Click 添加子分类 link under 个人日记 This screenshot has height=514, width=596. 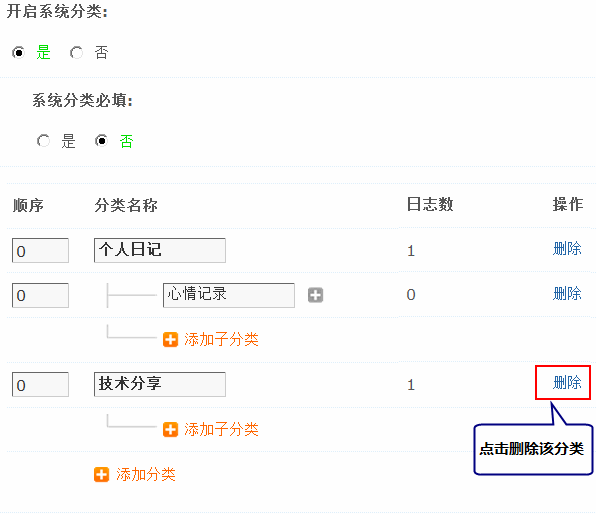click(x=221, y=339)
